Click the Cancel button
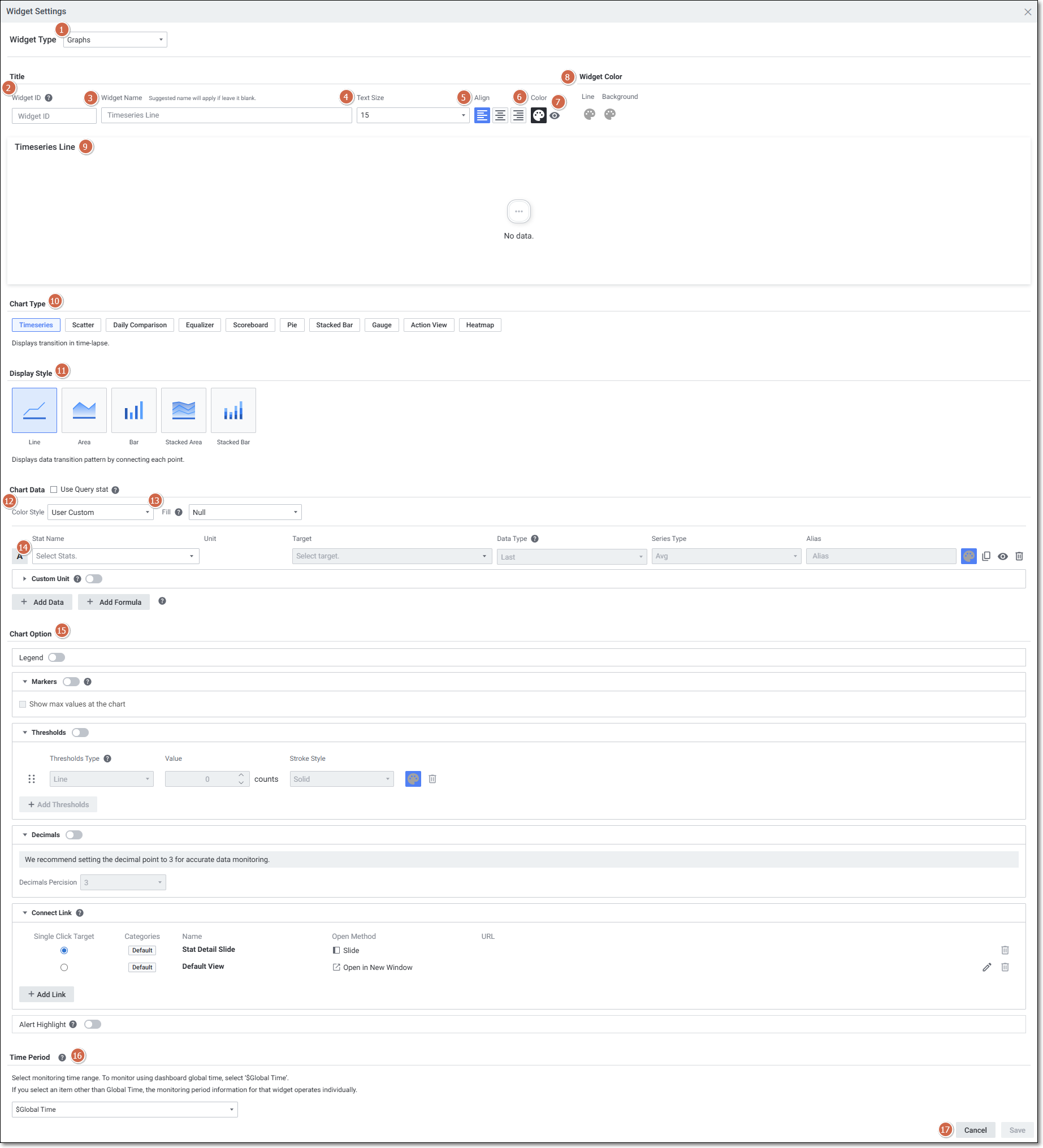Screen dimensions: 1043x1148 (975, 1130)
